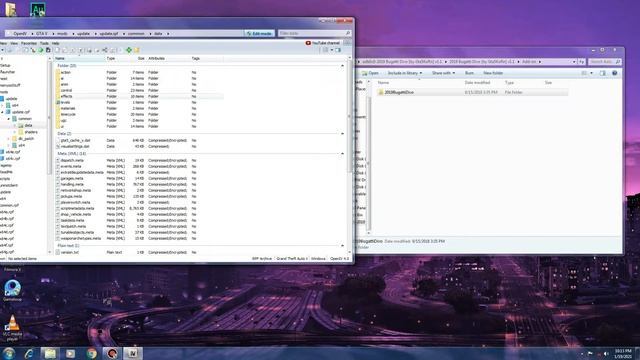Select the 'action' folder row
Image resolution: width=640 pixels, height=360 pixels.
tap(139, 72)
